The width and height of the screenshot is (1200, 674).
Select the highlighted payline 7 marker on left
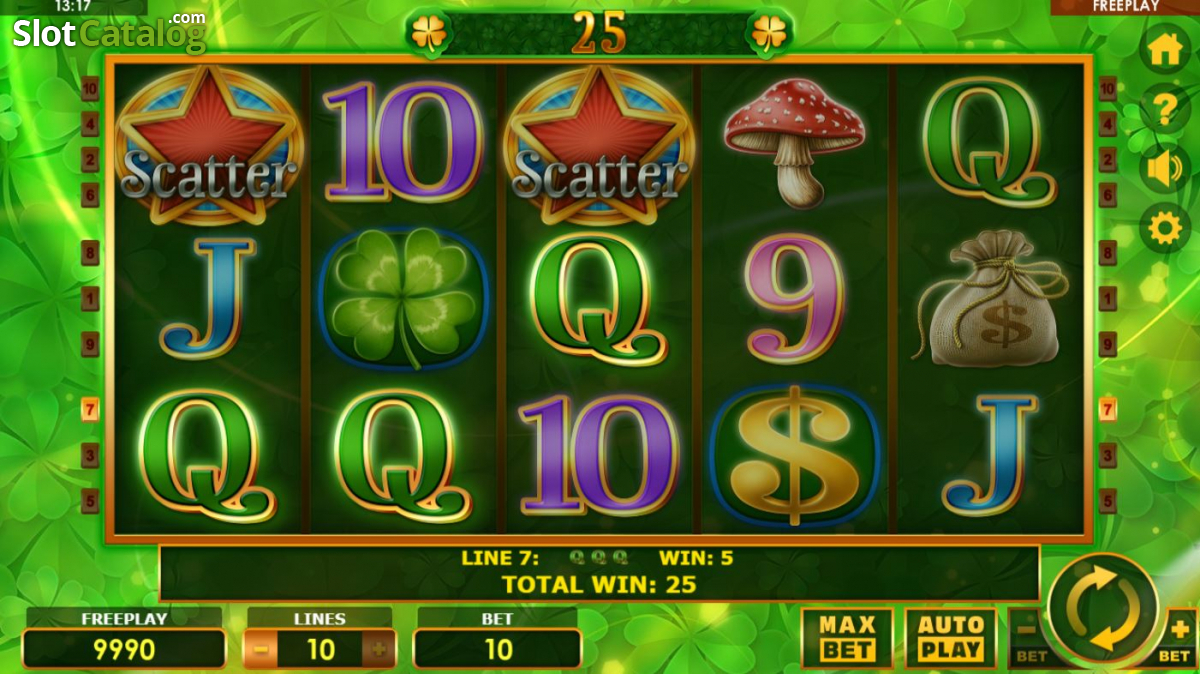point(90,409)
